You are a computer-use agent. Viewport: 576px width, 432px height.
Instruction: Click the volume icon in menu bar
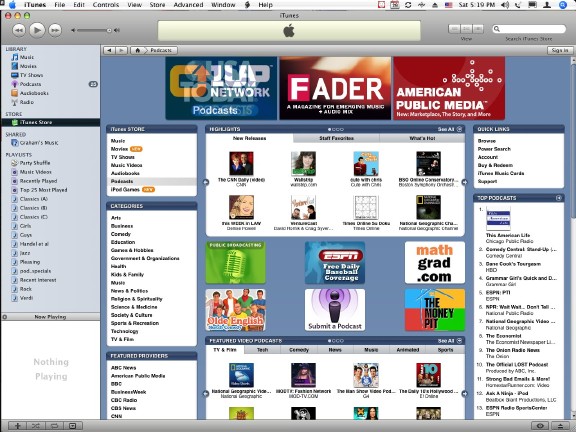click(x=505, y=5)
